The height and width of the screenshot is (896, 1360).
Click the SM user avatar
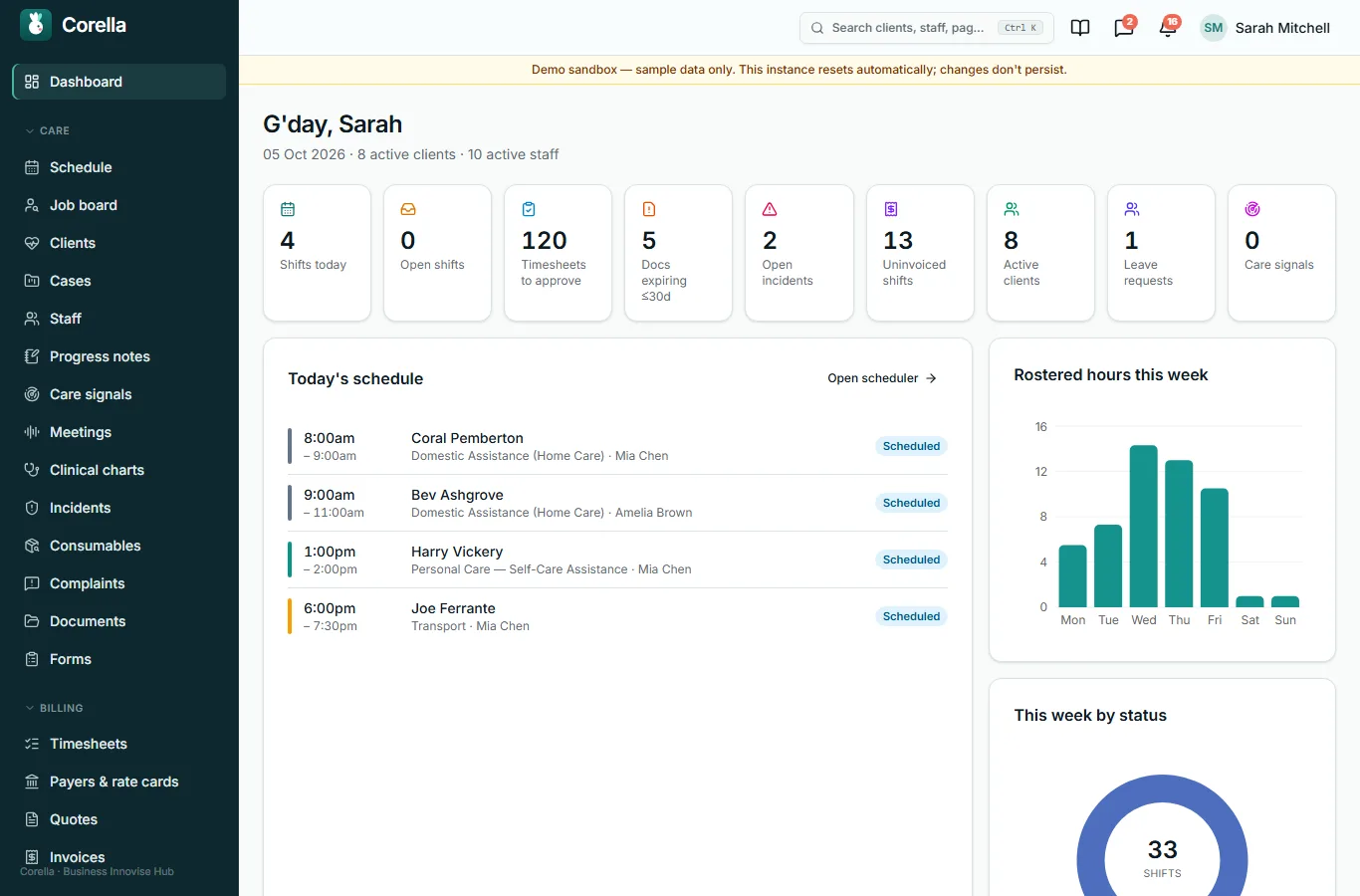pos(1213,28)
